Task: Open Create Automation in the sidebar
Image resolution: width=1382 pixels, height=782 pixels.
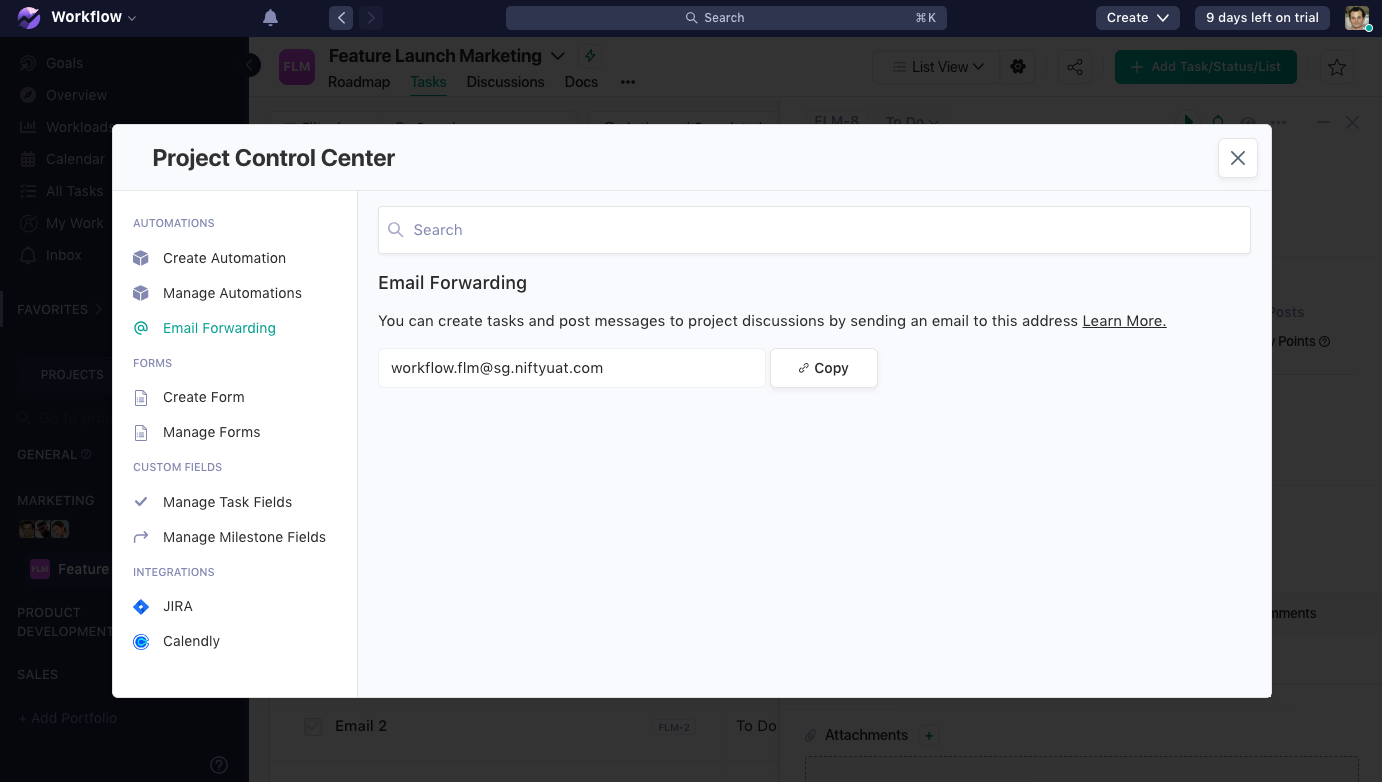Action: [224, 258]
